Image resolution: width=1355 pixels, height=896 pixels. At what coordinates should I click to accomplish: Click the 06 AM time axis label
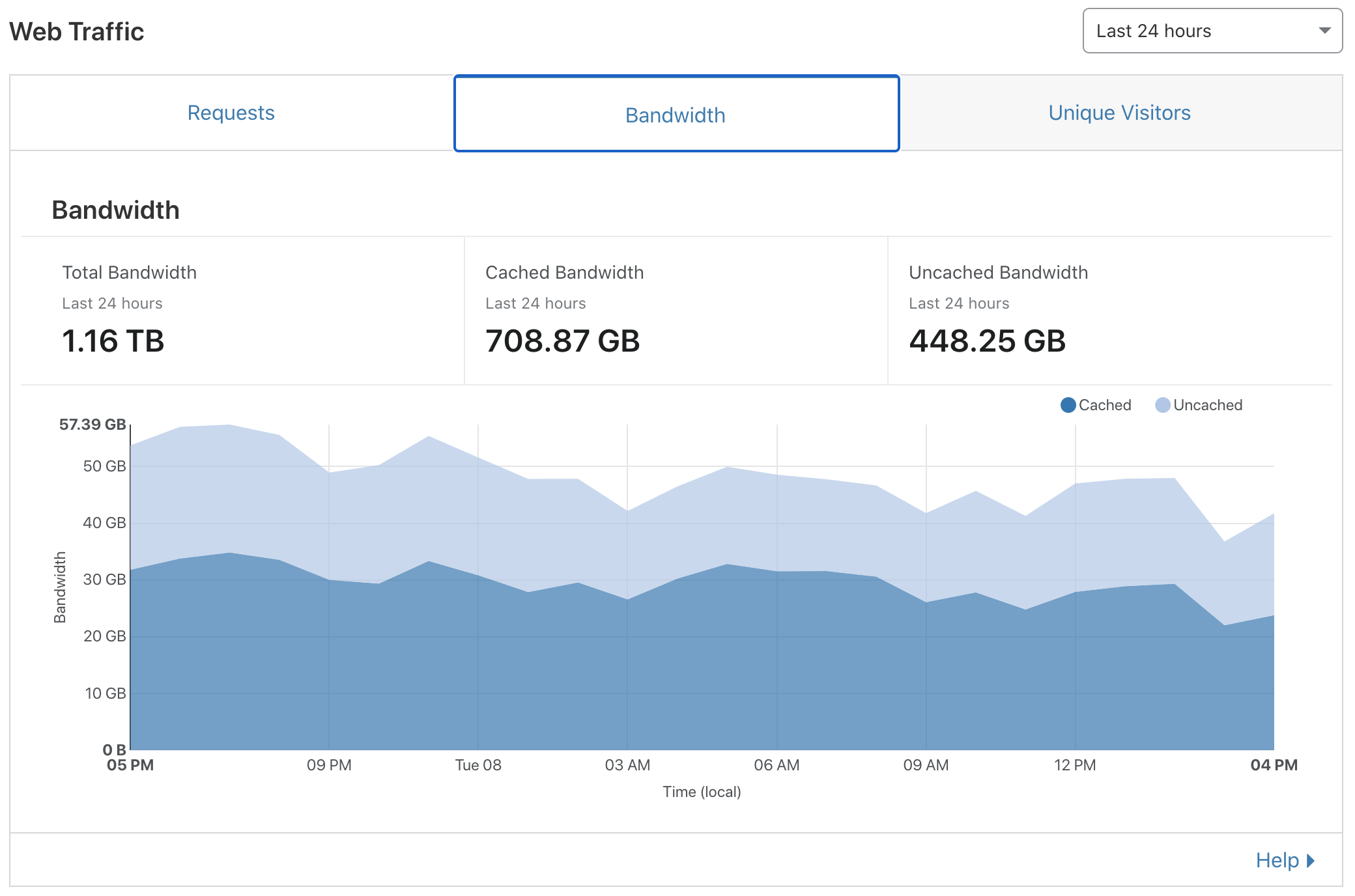coord(777,765)
